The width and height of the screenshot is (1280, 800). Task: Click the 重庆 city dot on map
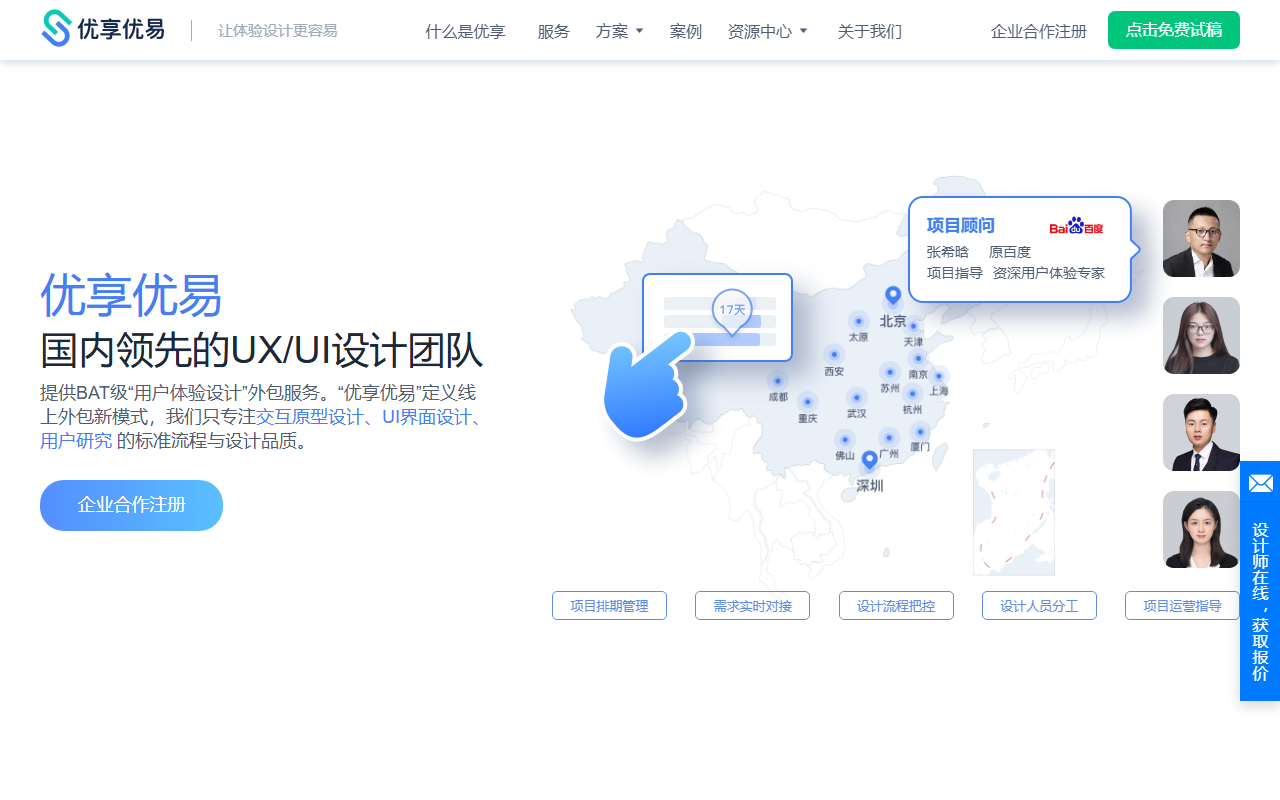point(808,402)
